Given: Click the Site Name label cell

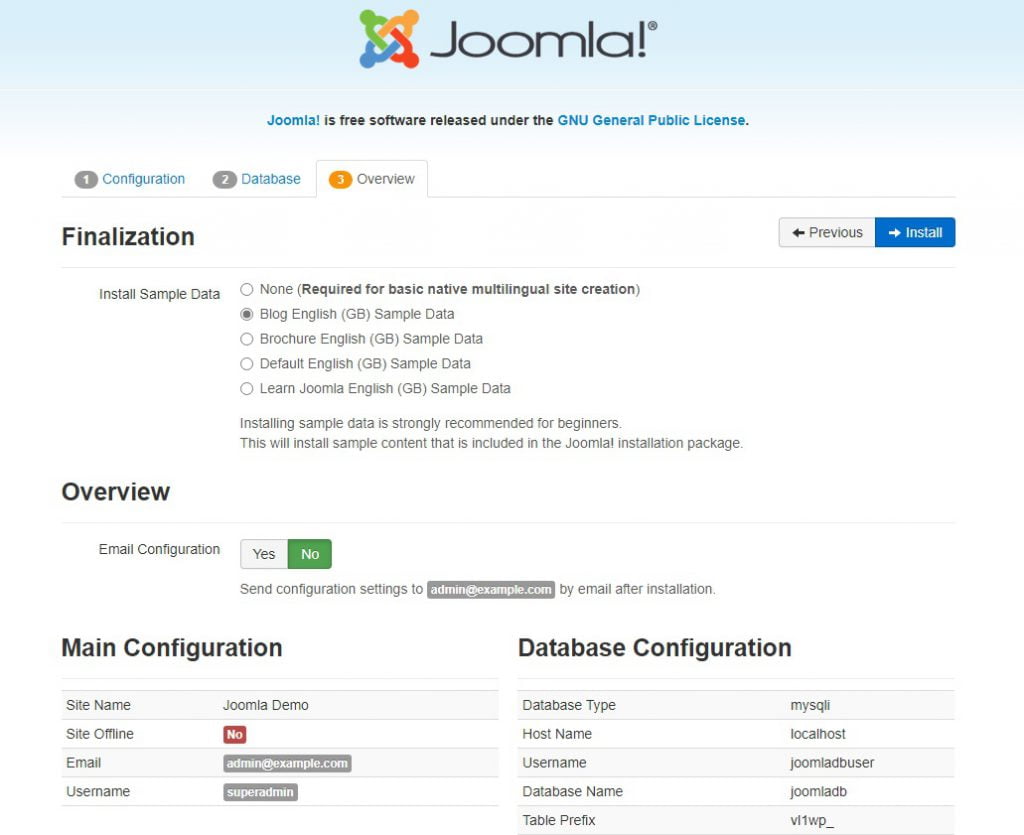Looking at the screenshot, I should point(98,705).
